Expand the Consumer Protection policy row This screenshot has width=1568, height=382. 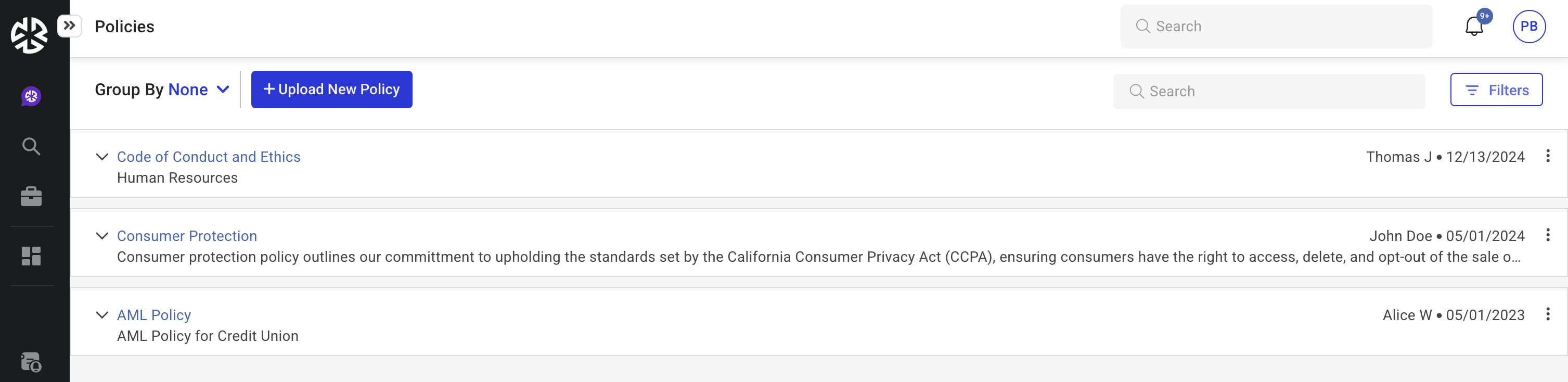point(102,236)
